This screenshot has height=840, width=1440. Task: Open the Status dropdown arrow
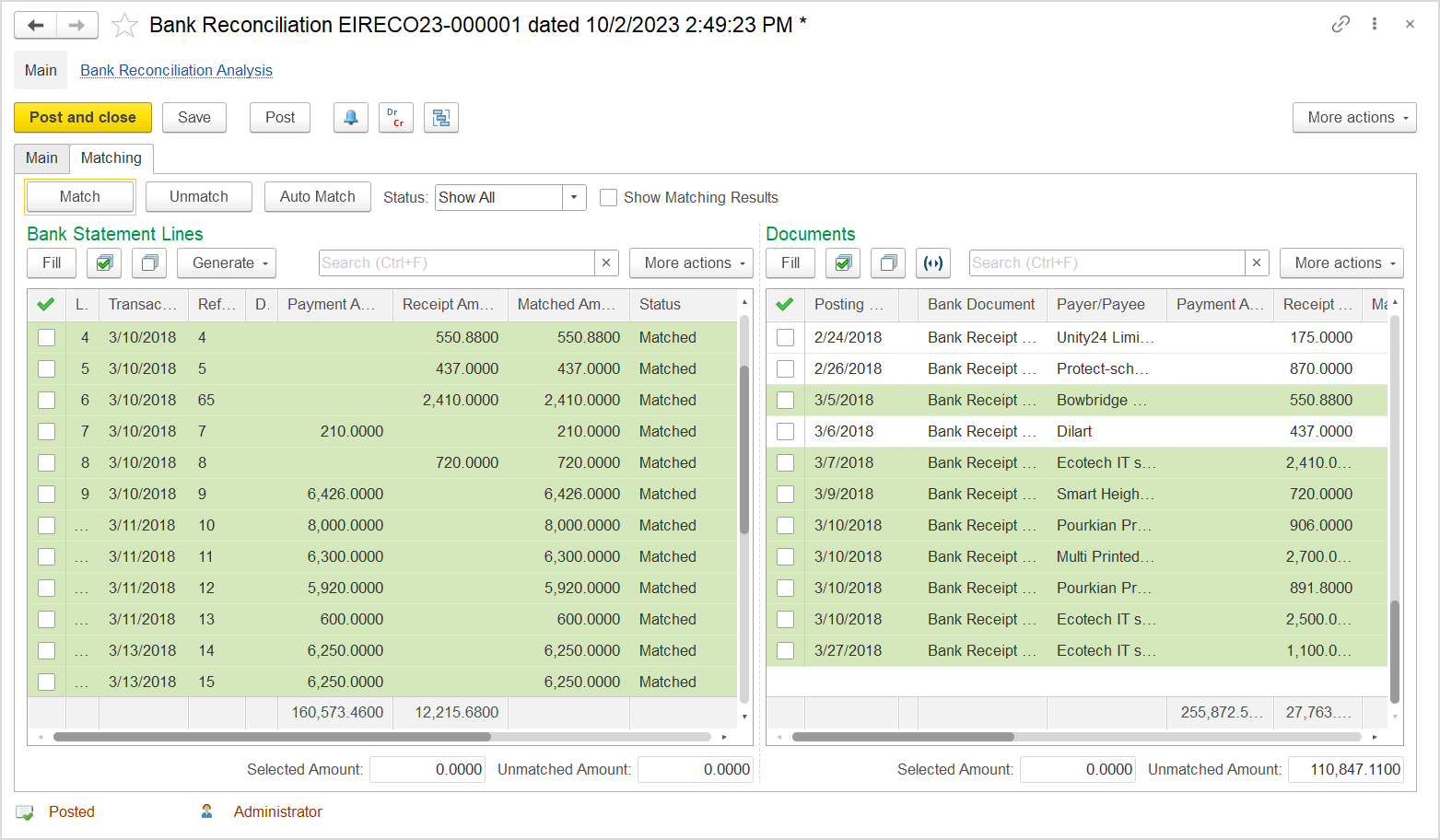pyautogui.click(x=574, y=197)
